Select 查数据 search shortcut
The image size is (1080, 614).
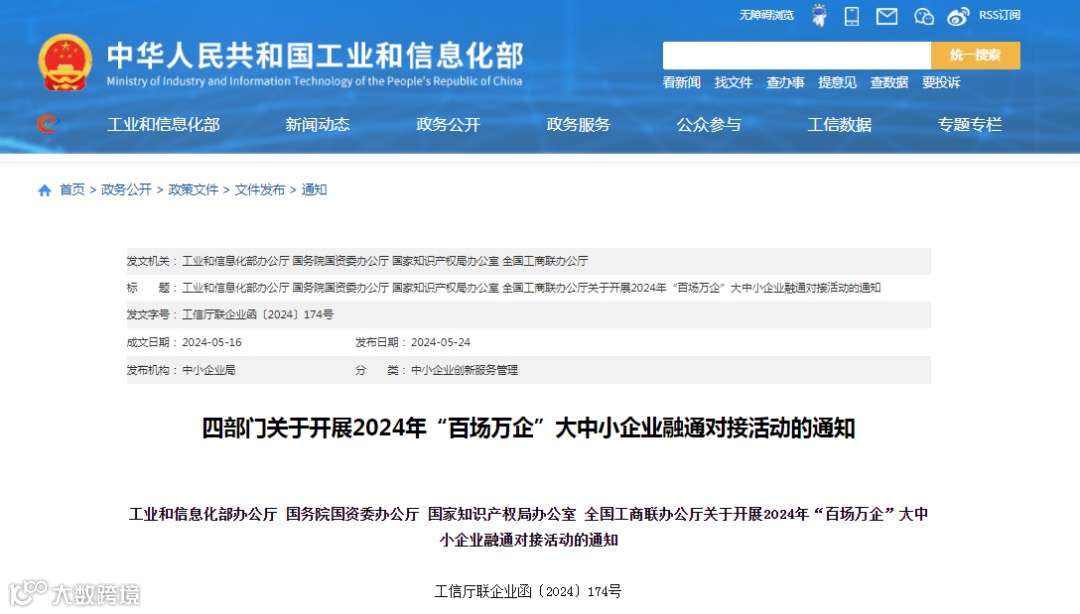tap(889, 83)
